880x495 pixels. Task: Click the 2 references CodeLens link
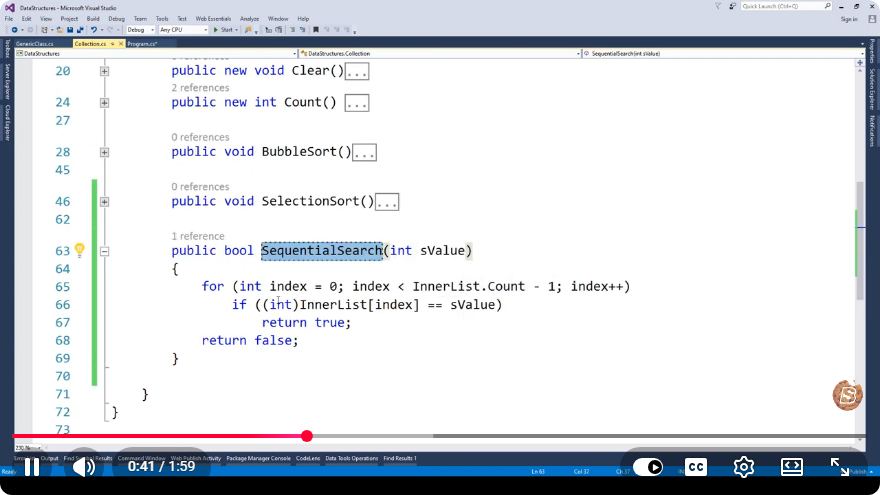coord(200,88)
